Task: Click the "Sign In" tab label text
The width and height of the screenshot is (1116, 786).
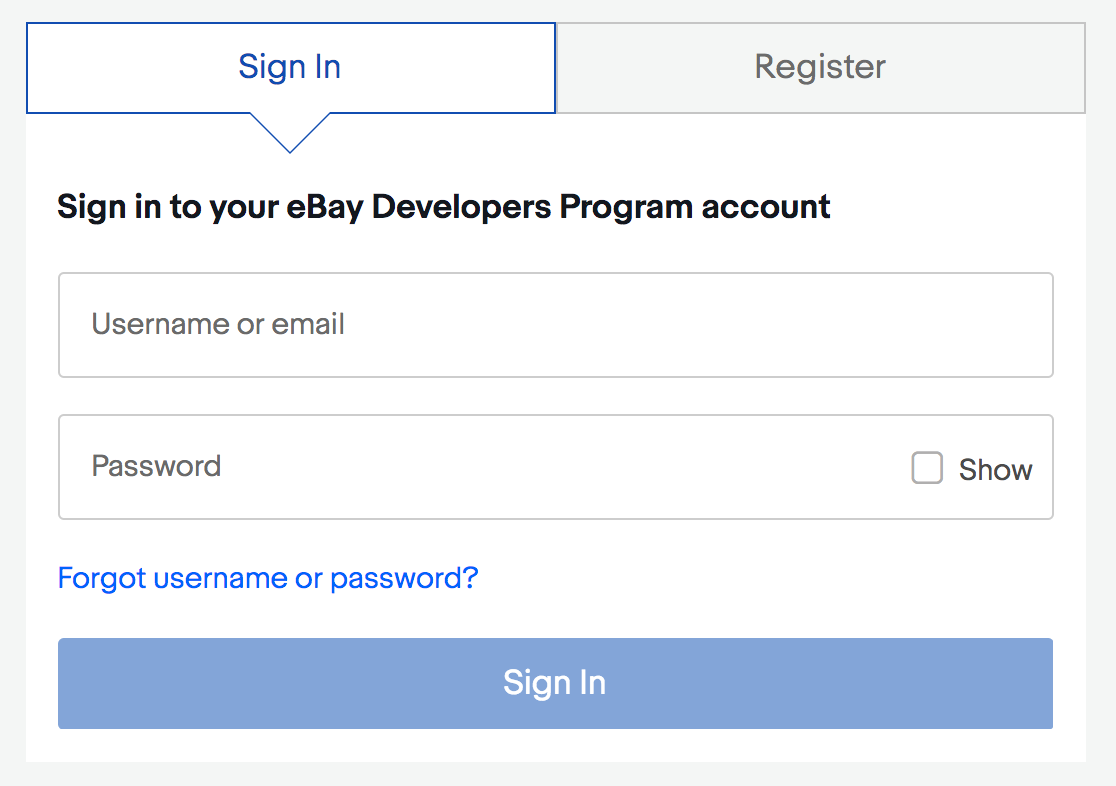Action: pos(290,67)
